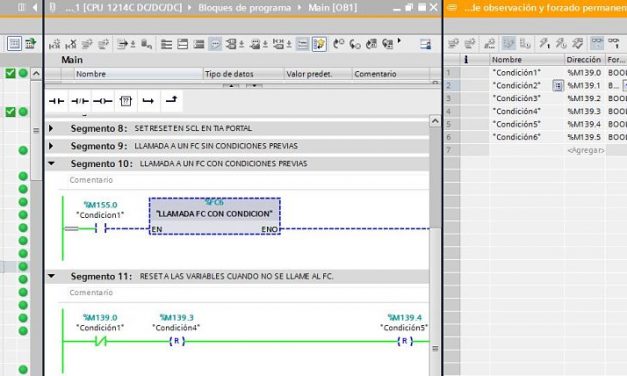627x376 pixels.
Task: Click the Delete network toolbar icon
Action: click(x=71, y=44)
